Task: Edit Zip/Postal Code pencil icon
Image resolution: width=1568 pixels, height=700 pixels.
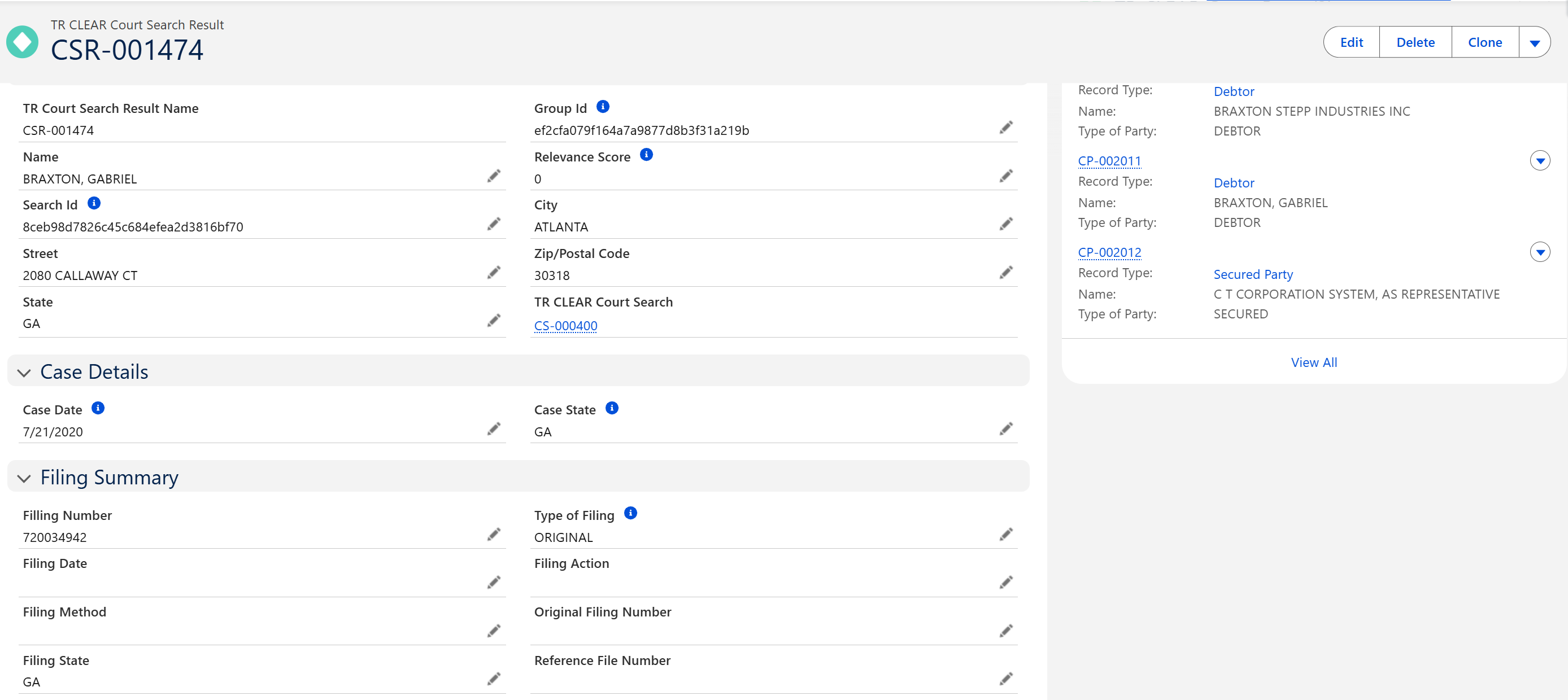Action: [1005, 272]
